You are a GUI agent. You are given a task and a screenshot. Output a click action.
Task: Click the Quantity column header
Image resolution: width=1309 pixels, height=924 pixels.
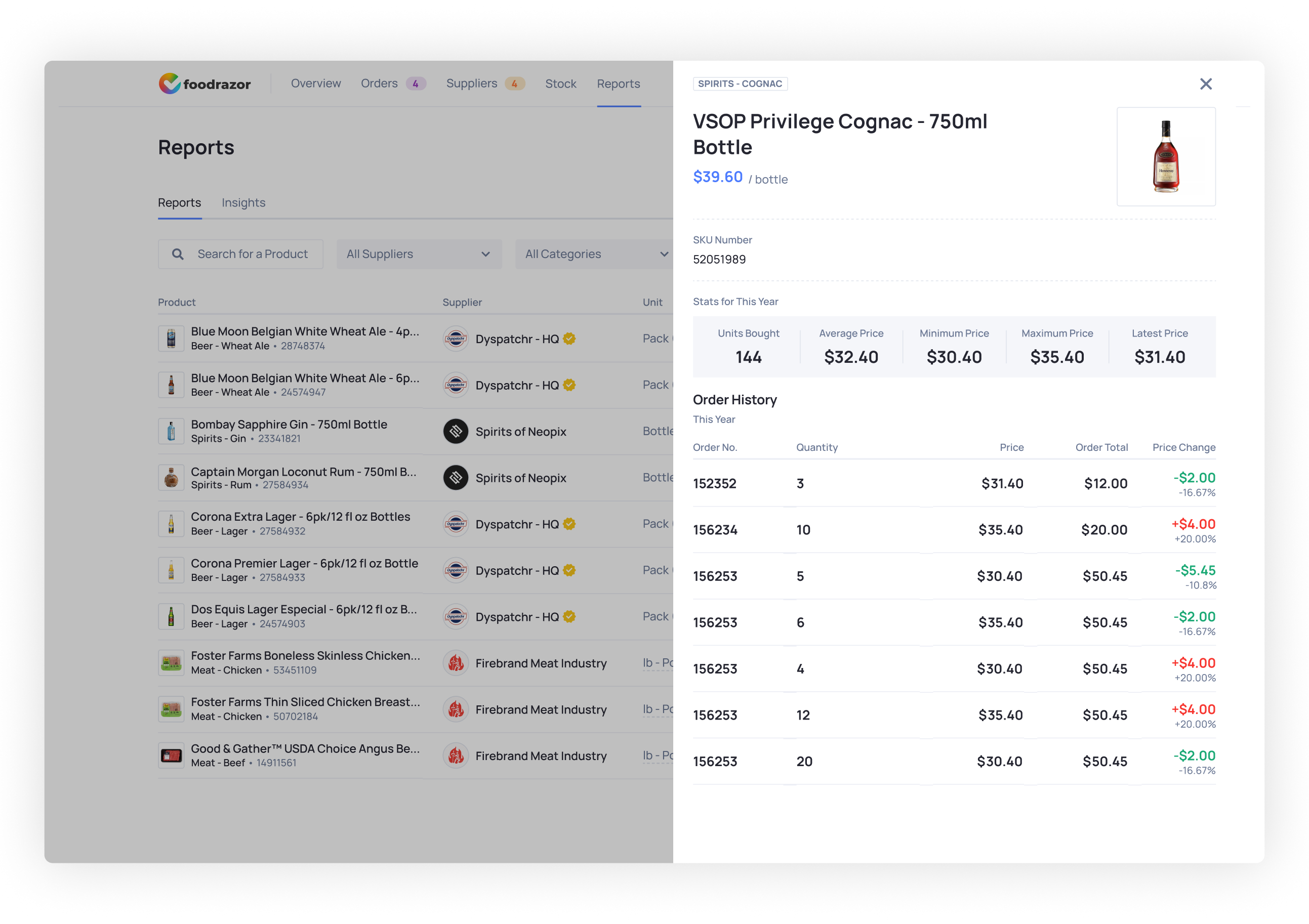point(817,447)
